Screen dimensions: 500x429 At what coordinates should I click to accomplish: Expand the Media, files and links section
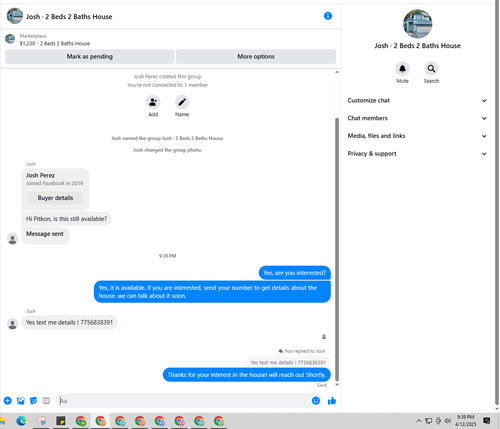pos(417,136)
